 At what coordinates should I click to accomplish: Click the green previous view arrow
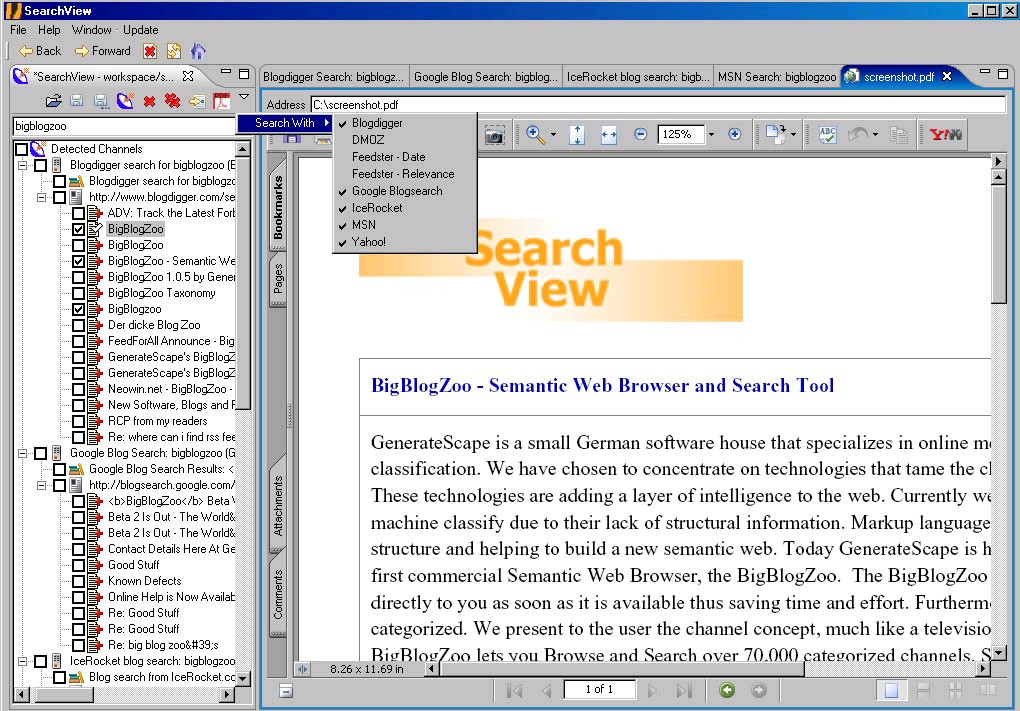tap(727, 690)
